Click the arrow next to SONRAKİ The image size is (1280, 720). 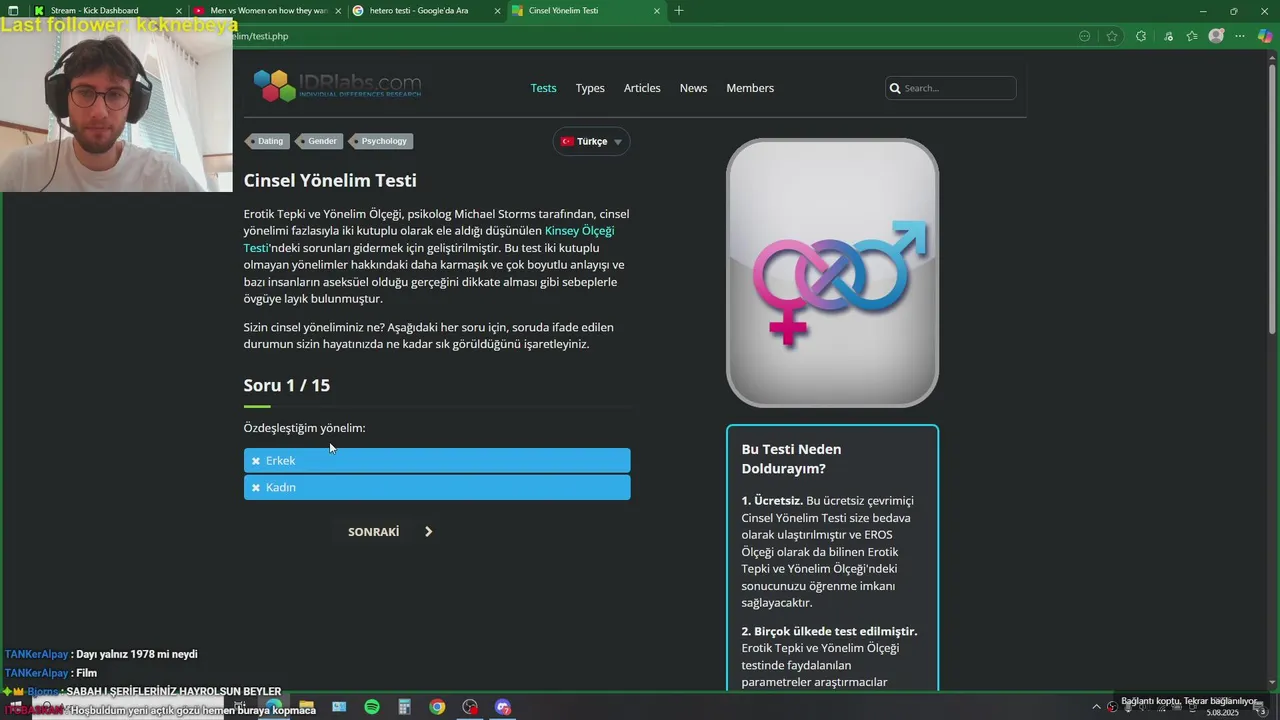pos(428,532)
